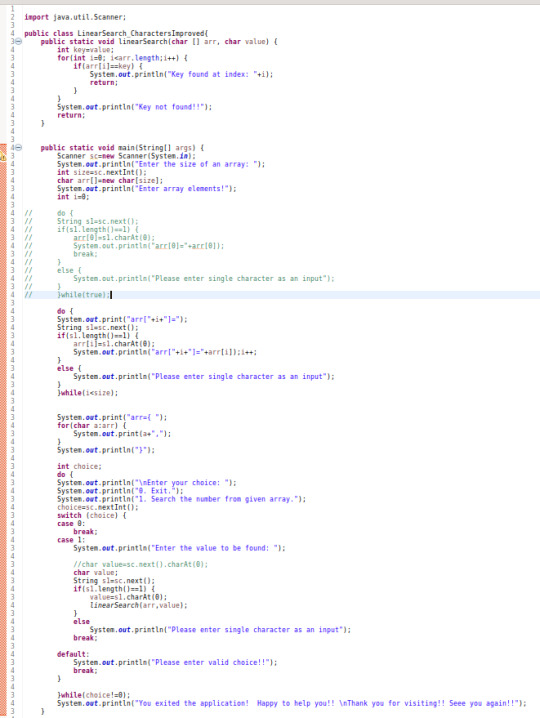540x718 pixels.
Task: Click the 'if(arr[i]==key)' line
Action: pyautogui.click(x=108, y=66)
